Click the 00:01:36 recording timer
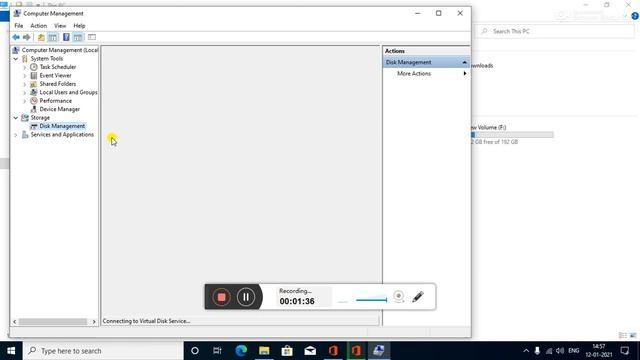The height and width of the screenshot is (360, 640). click(297, 301)
